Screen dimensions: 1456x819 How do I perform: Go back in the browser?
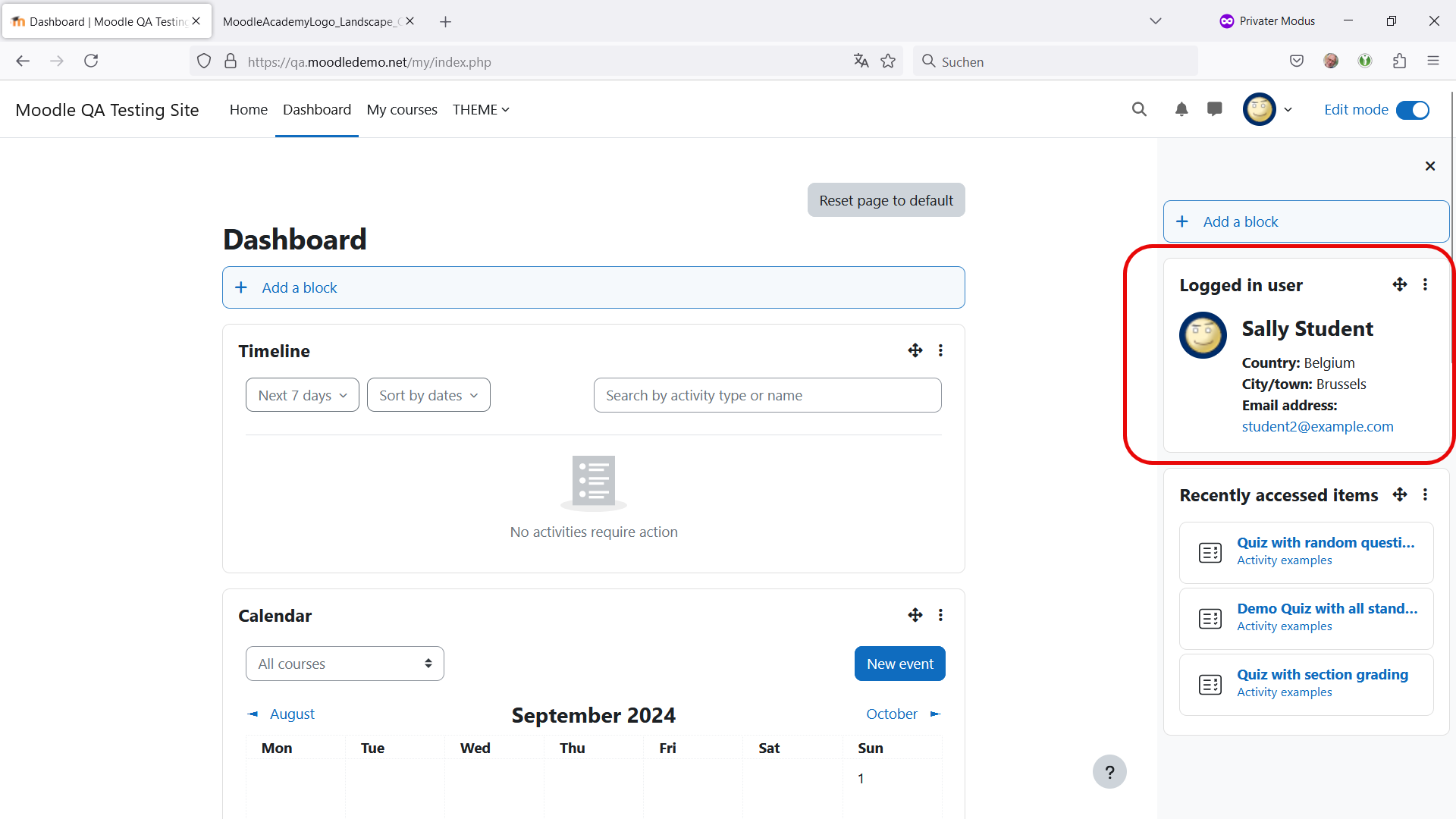[23, 61]
